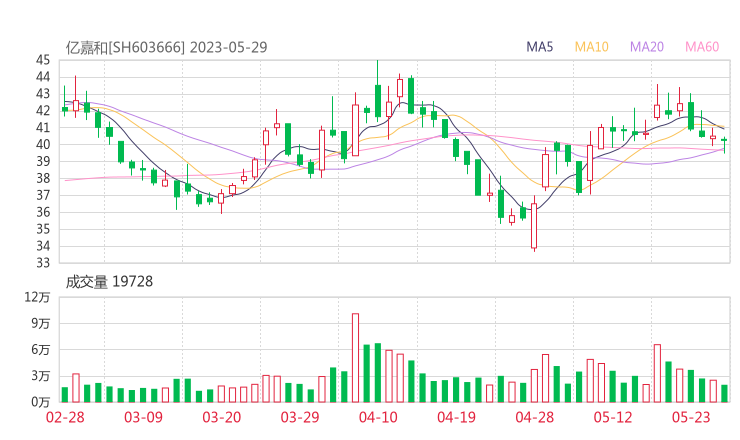Click the price axis value 40
This screenshot has width=740, height=440.
pos(42,144)
